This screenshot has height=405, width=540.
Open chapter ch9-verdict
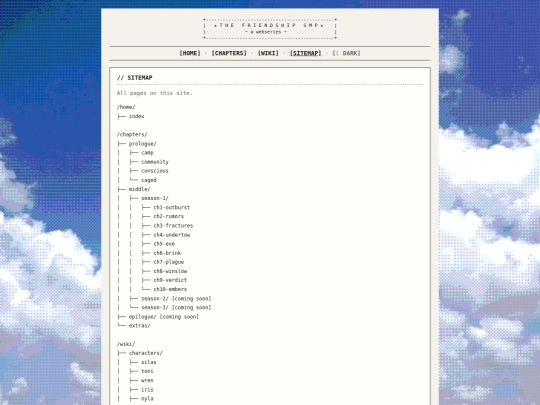tap(170, 280)
